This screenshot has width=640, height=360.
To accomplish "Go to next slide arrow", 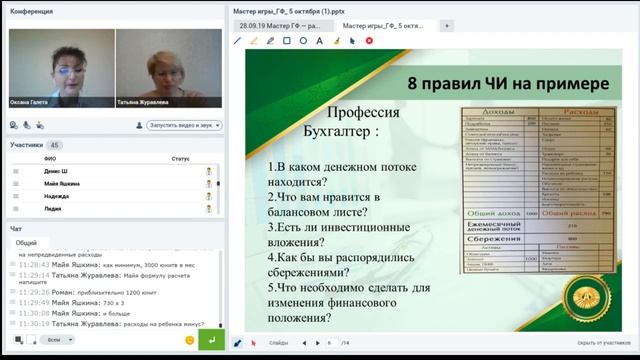I will click(318, 343).
